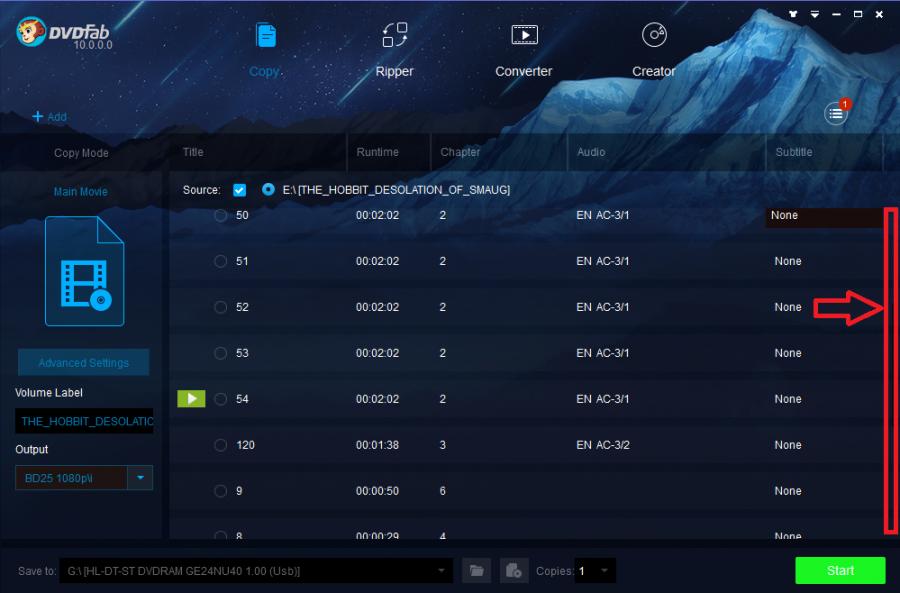Edit the Volume Label text field

84,421
